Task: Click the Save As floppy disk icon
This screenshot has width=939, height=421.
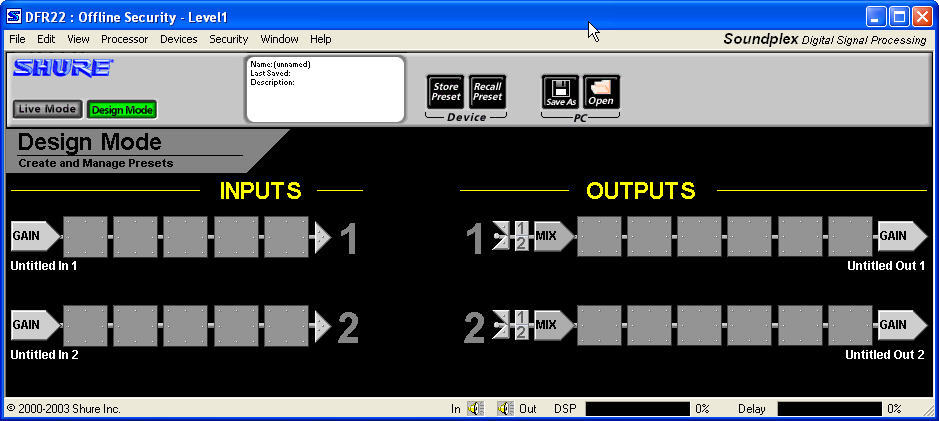Action: pos(561,92)
